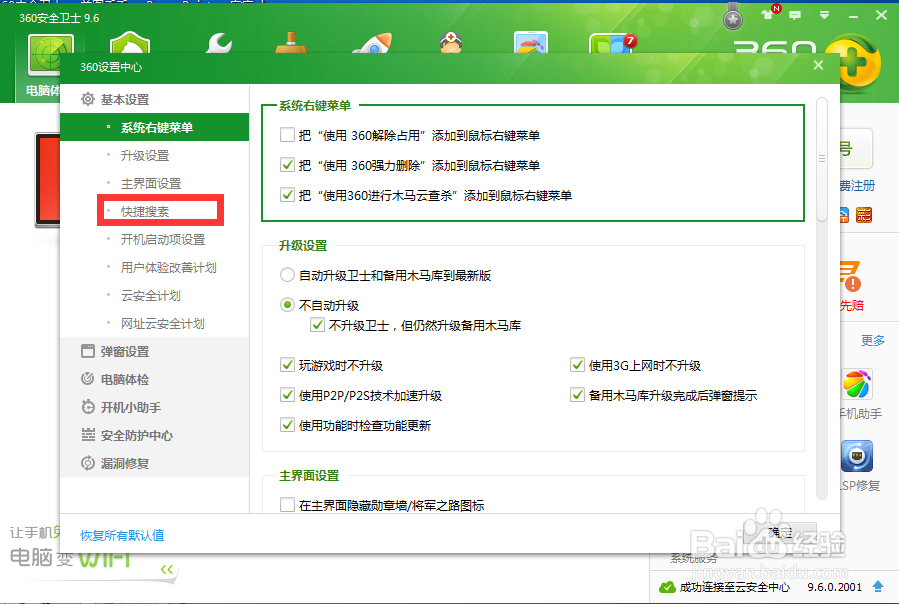Viewport: 899px width, 604px height.
Task: Uncheck the 使用360进行木马云查杀 checkbox
Action: 287,195
